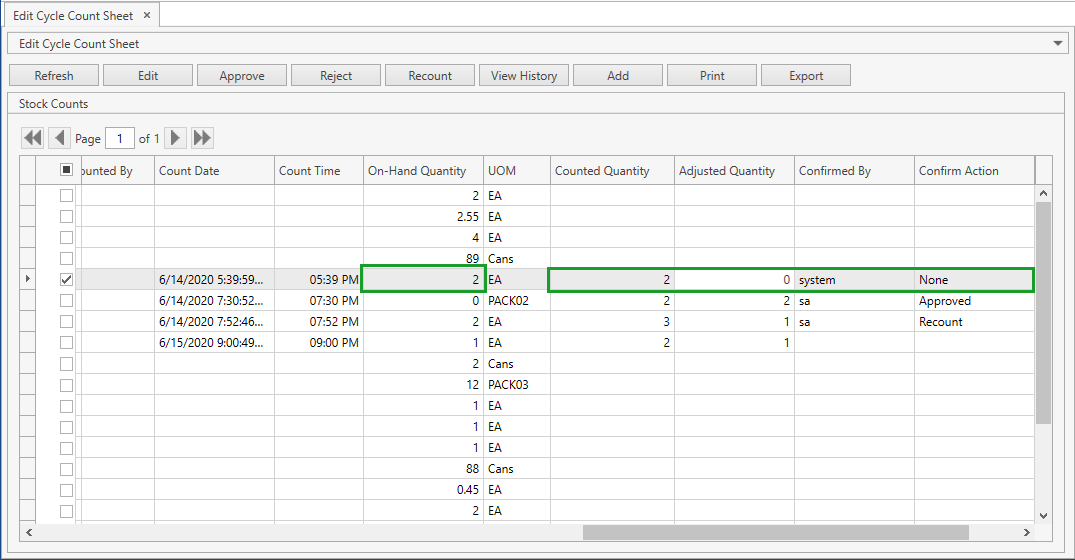Click the horizontal scrollbar thumb

(775, 532)
